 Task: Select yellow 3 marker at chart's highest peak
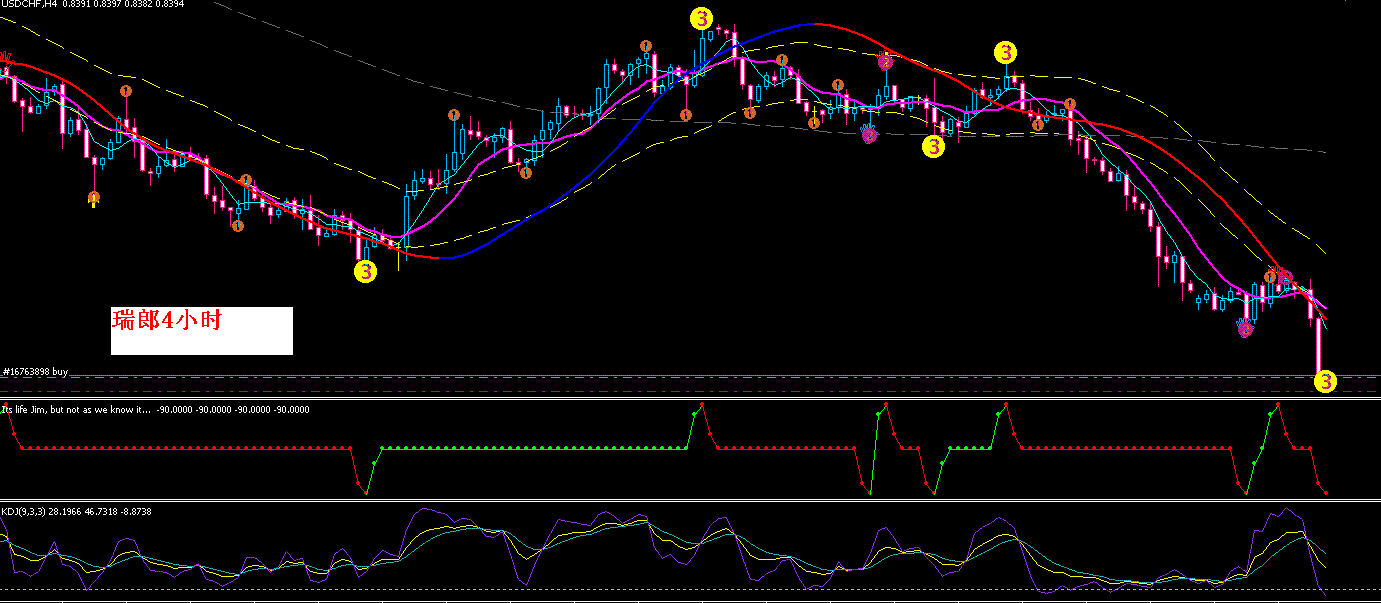(703, 17)
